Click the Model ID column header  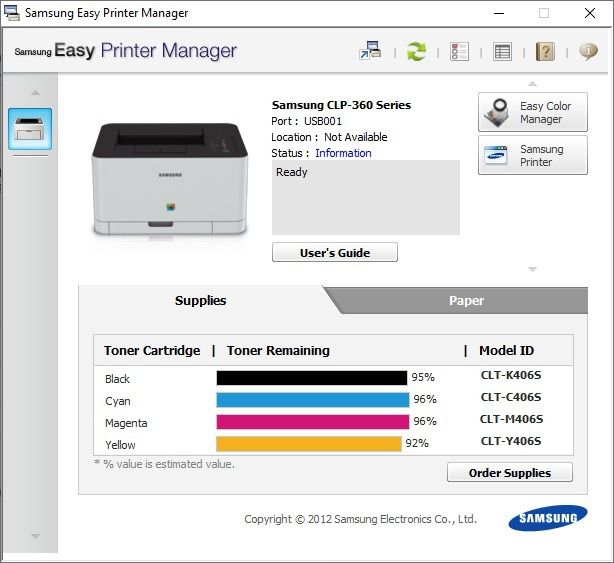point(506,350)
